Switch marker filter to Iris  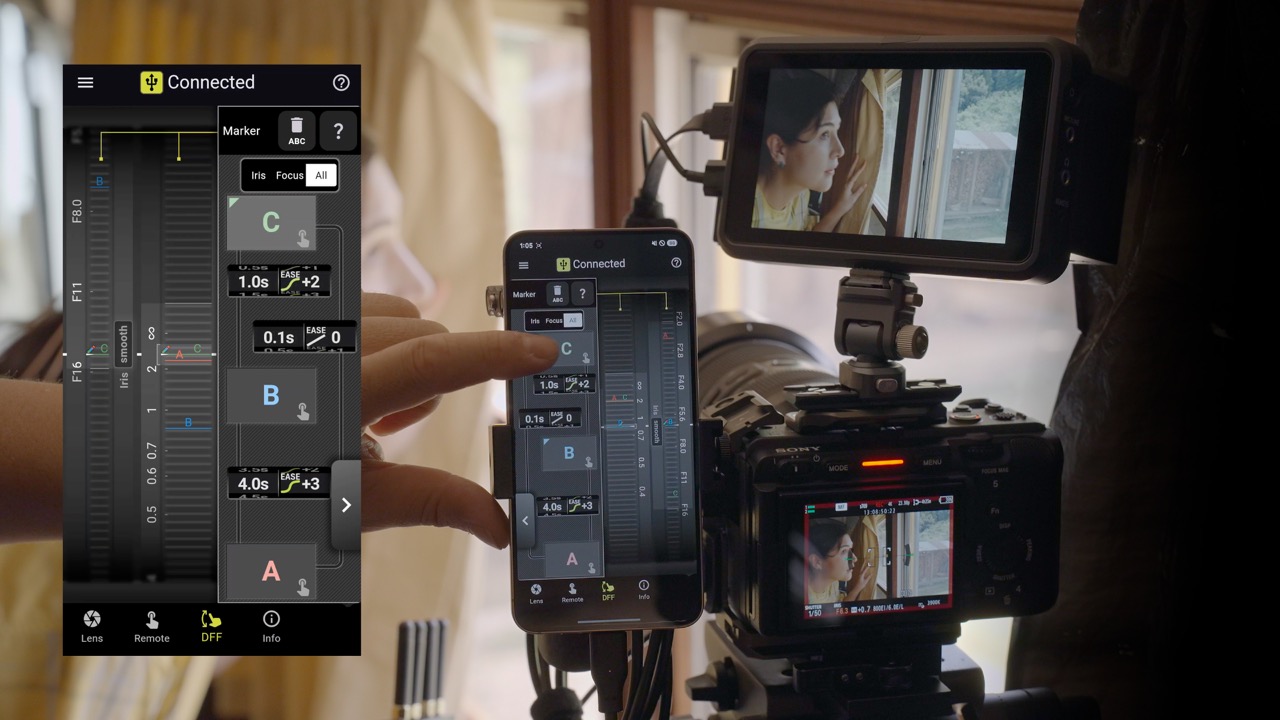(x=258, y=175)
